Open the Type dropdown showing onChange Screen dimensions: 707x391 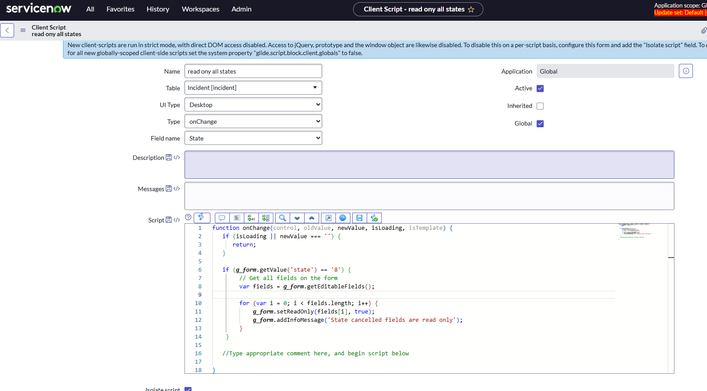[253, 121]
